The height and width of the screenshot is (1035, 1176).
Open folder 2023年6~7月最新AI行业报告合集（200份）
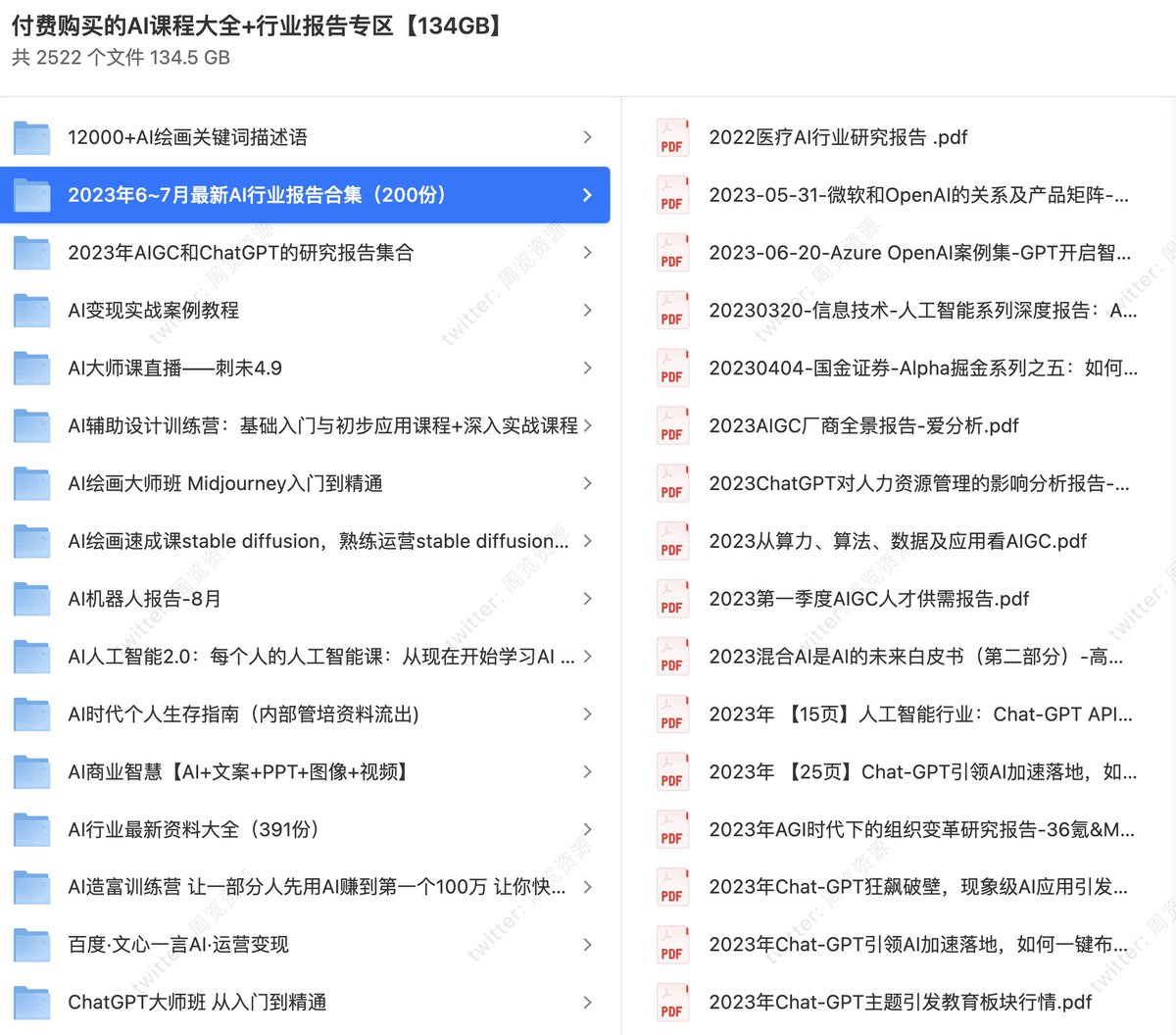coord(305,195)
